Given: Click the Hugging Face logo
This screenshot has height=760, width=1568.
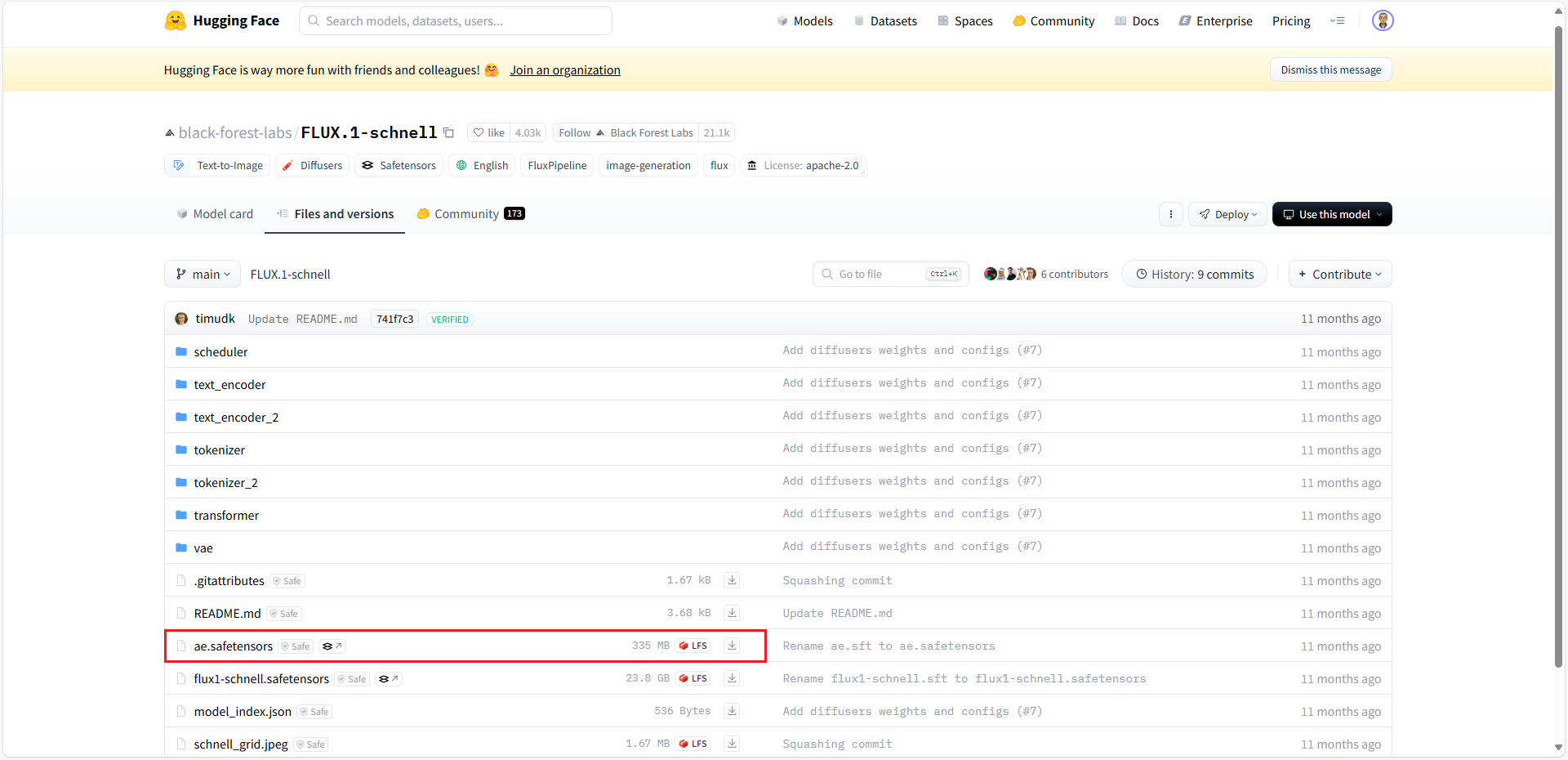Looking at the screenshot, I should coord(221,20).
